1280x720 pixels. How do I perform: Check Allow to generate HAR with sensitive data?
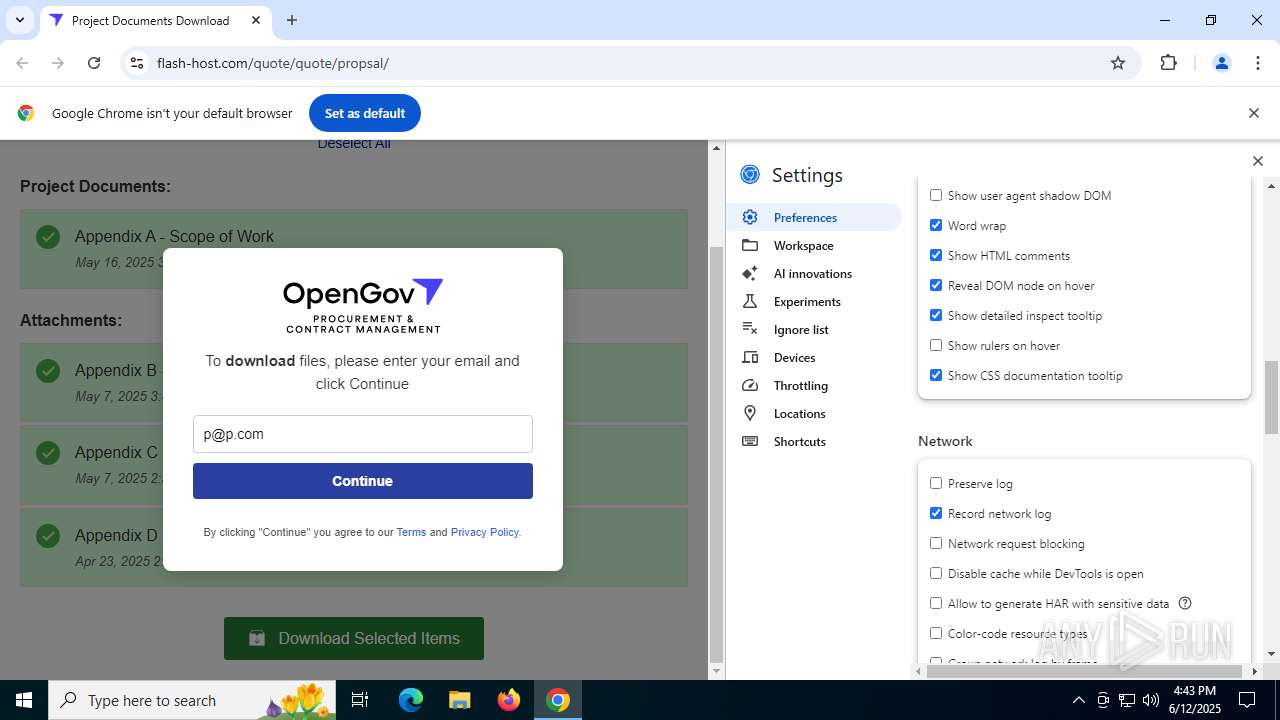pyautogui.click(x=936, y=603)
